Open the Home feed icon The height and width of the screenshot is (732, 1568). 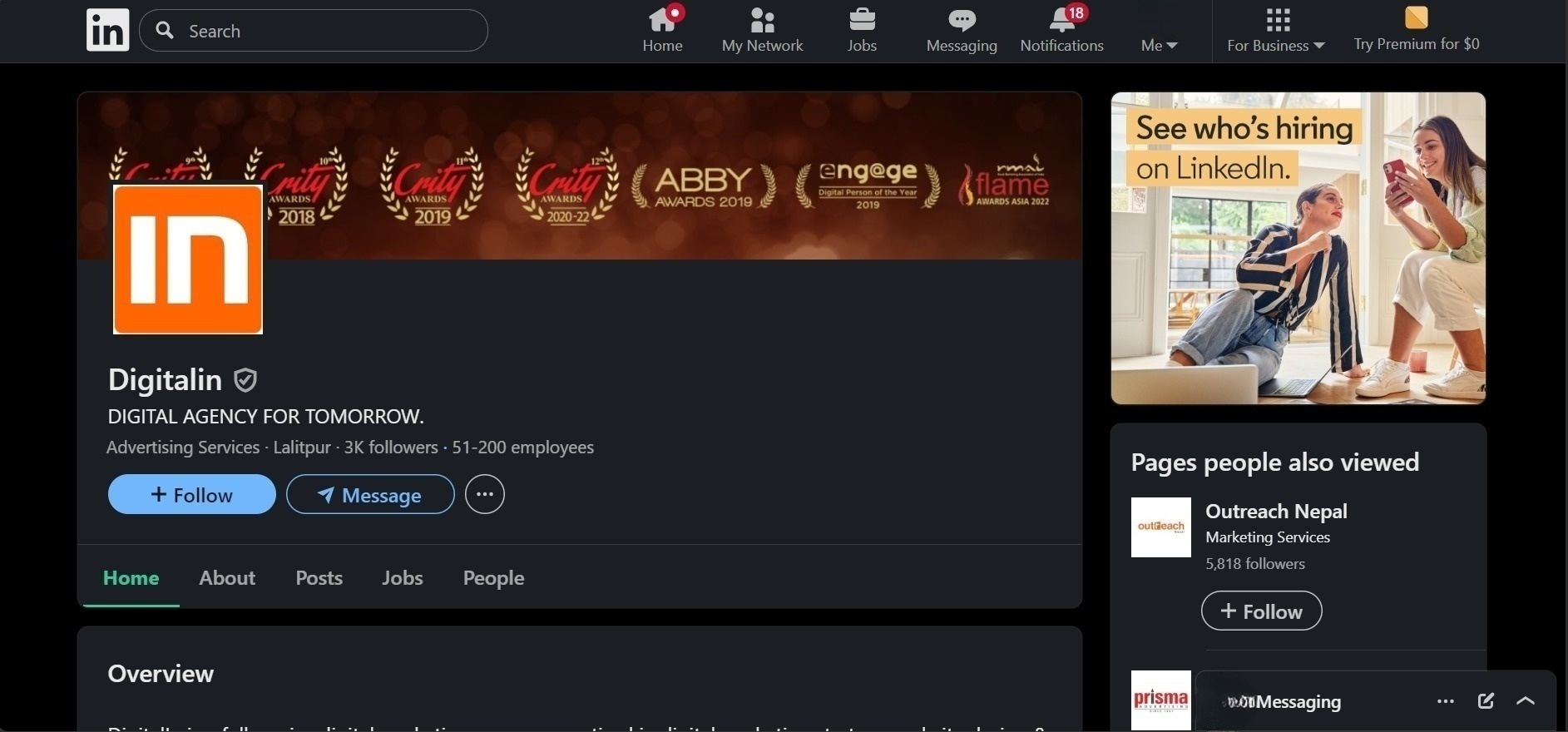pyautogui.click(x=662, y=20)
